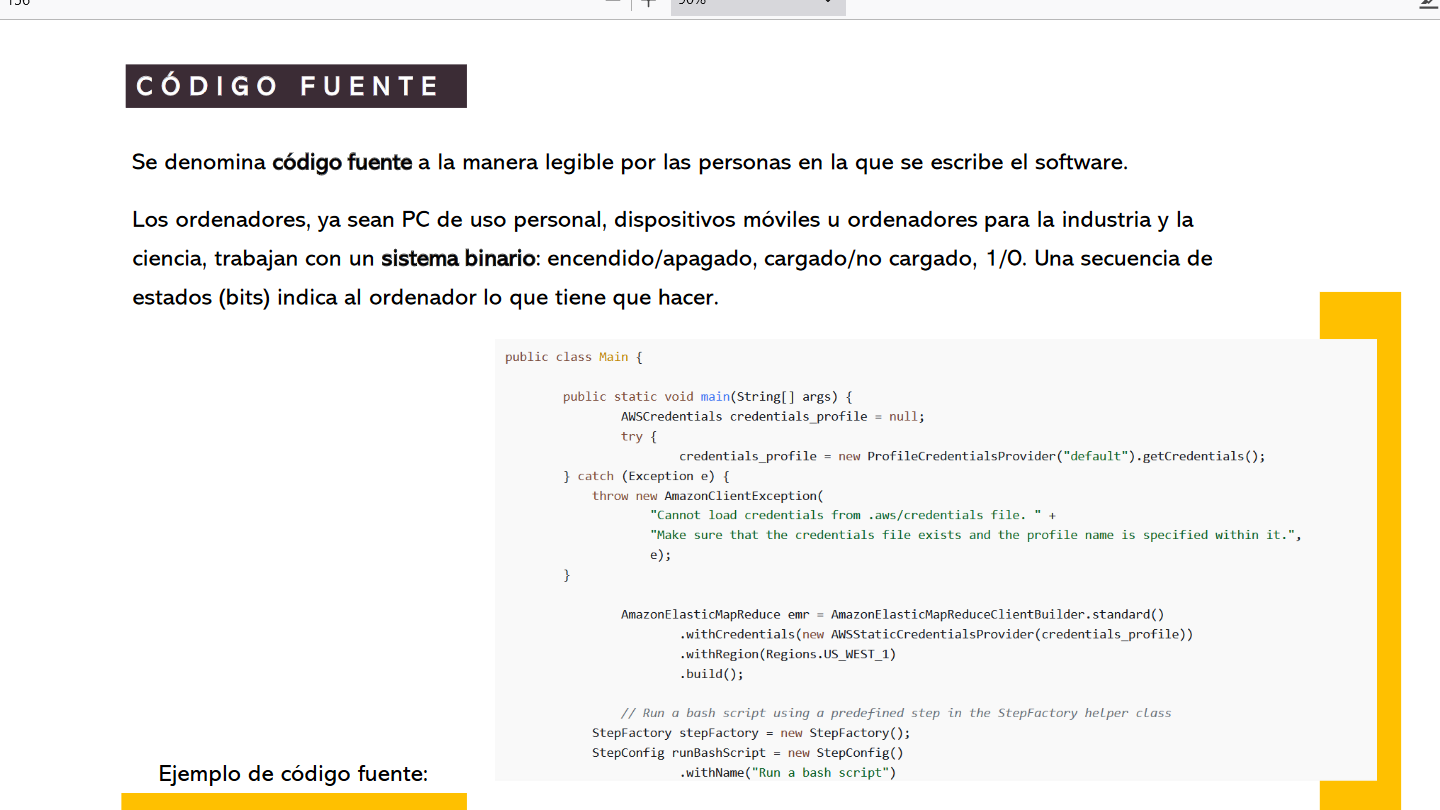The width and height of the screenshot is (1440, 810).
Task: Click the zoom out minus button
Action: (x=612, y=3)
